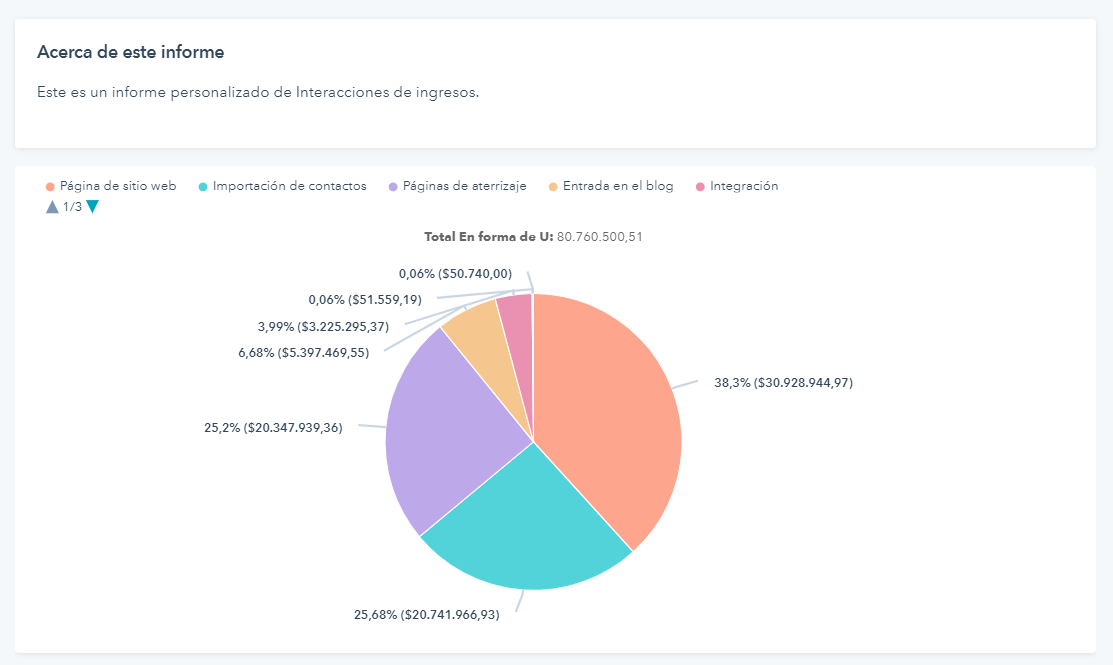Click the 25,2% ($20.347.939,36) label

[x=273, y=427]
